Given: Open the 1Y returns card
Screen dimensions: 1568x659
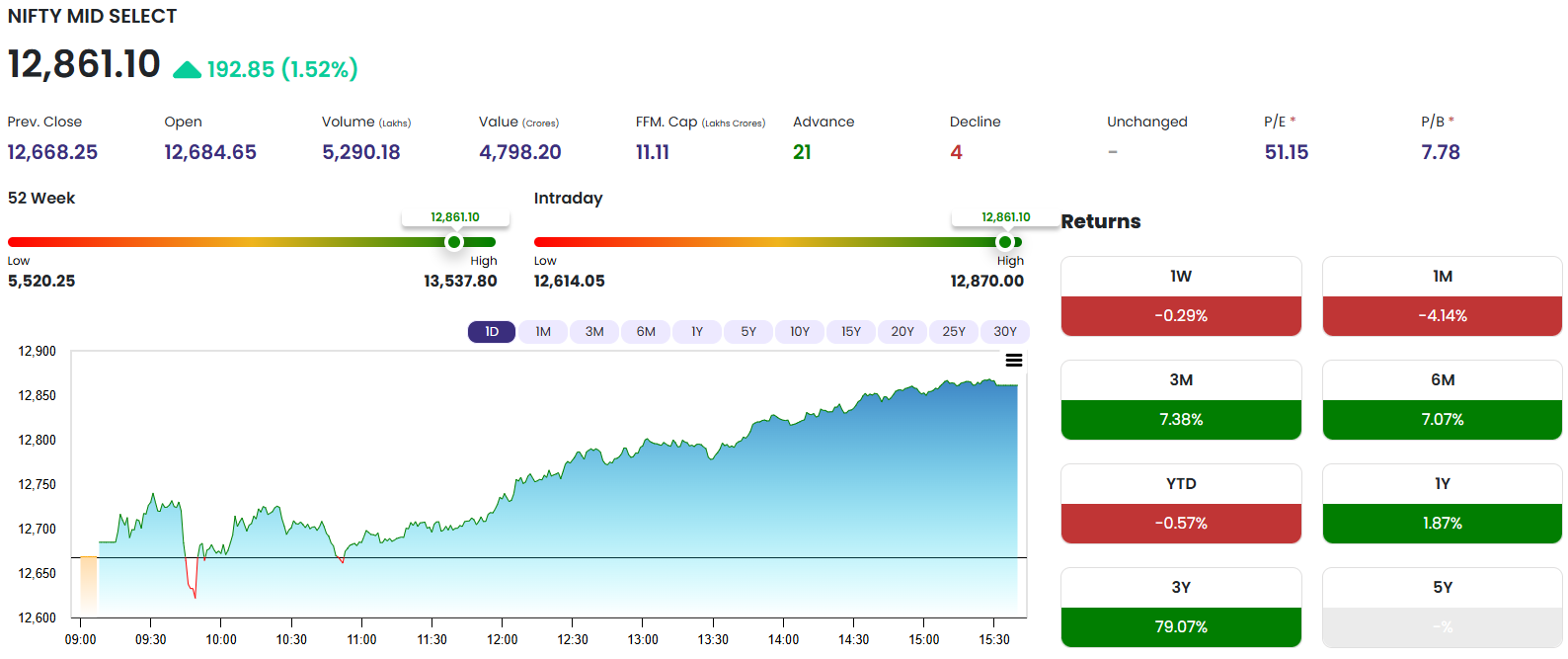Looking at the screenshot, I should pyautogui.click(x=1443, y=504).
